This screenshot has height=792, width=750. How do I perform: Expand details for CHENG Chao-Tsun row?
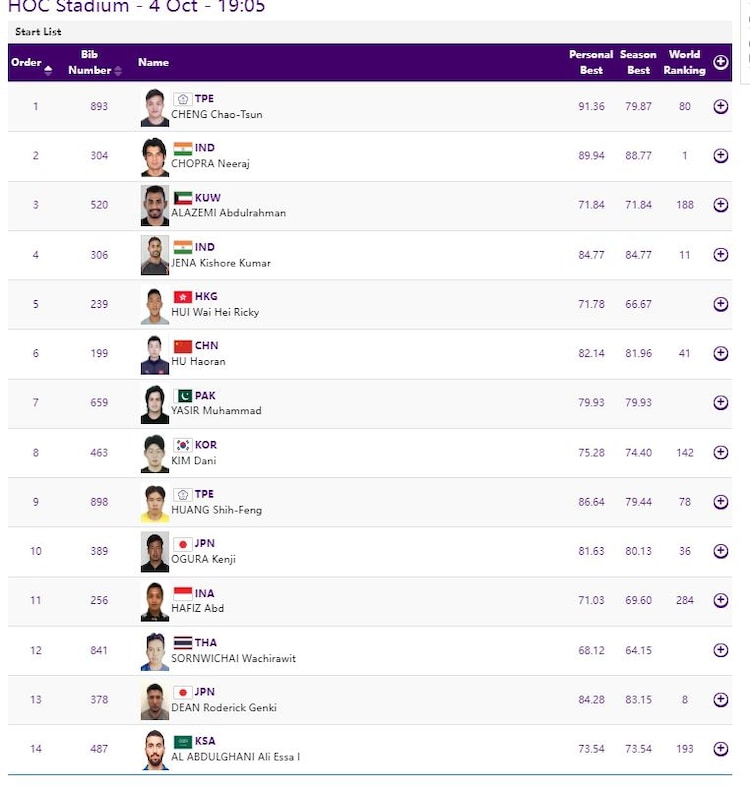[720, 106]
